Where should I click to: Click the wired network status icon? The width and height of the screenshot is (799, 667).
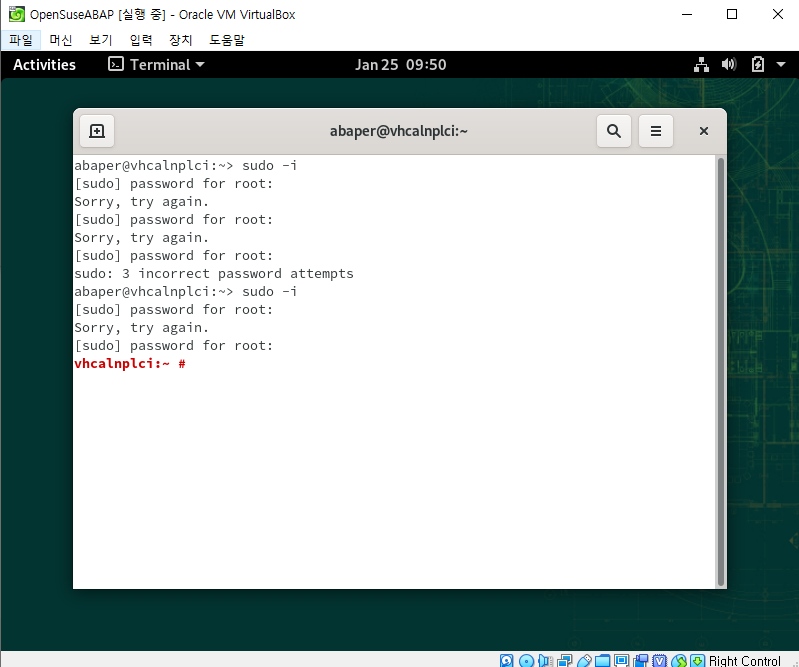click(x=701, y=65)
